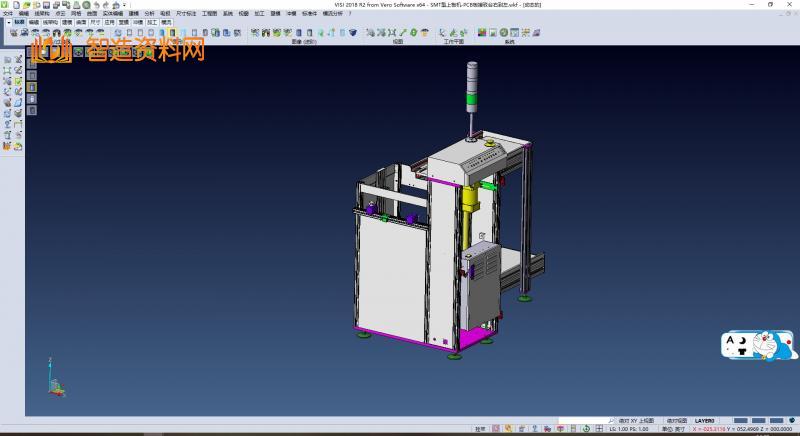Switch to the 标准 toolbar tab
The image size is (800, 436).
coord(19,20)
